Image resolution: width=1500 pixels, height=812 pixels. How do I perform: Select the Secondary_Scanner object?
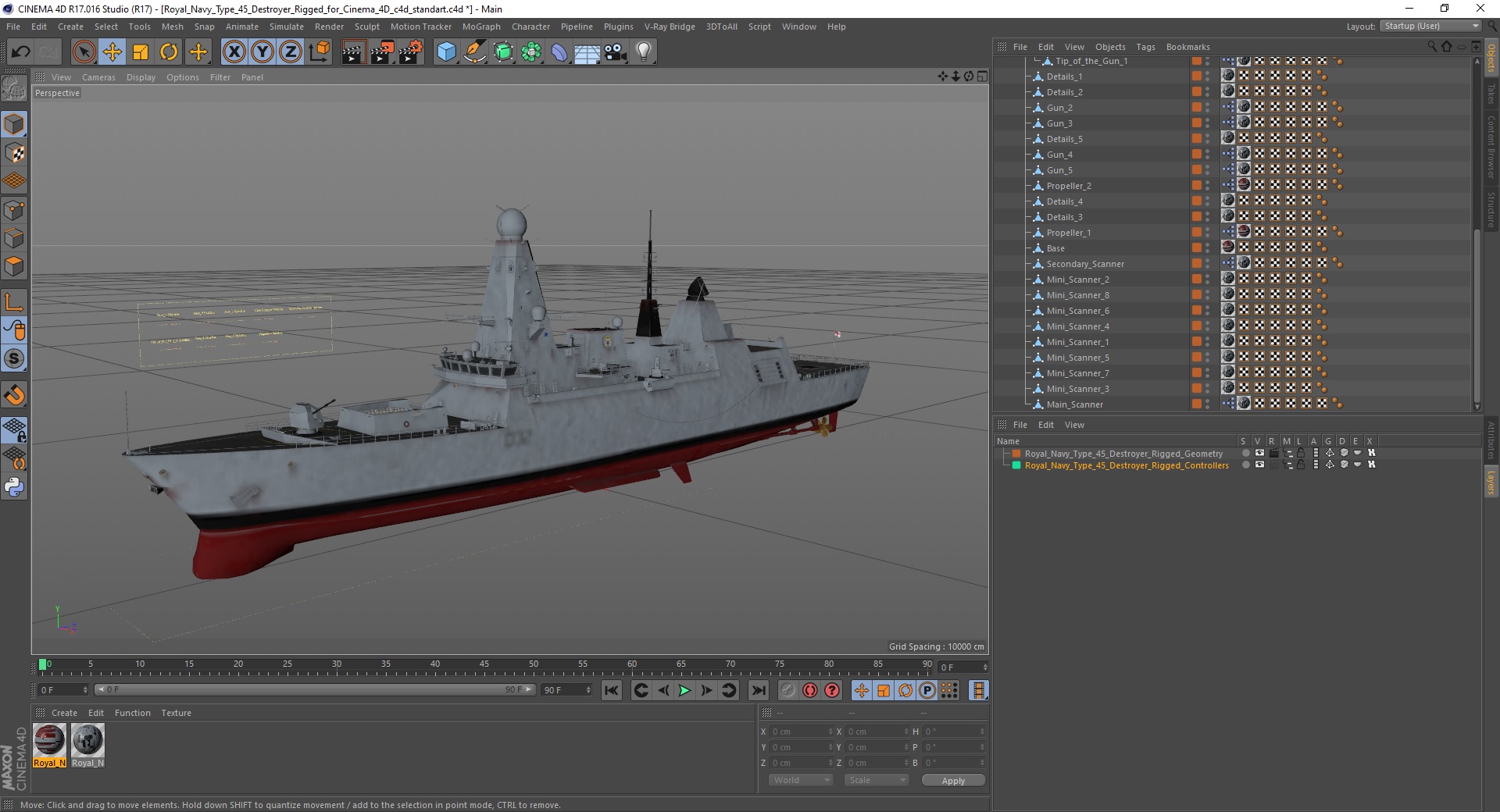(x=1085, y=264)
